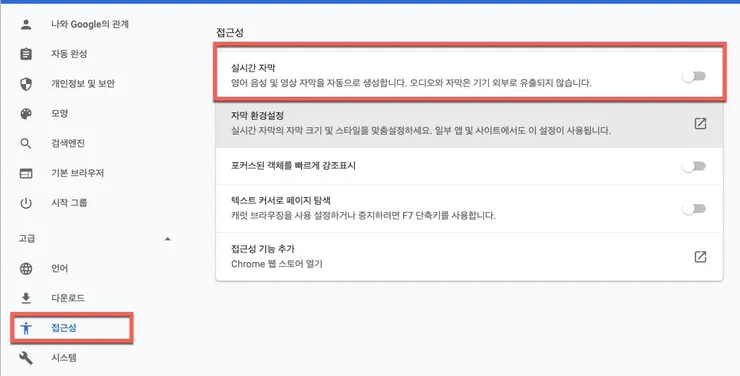Viewport: 740px width, 376px height.
Task: Toggle 텍스트 커서로 페이지 탐색 switch
Action: (x=694, y=209)
